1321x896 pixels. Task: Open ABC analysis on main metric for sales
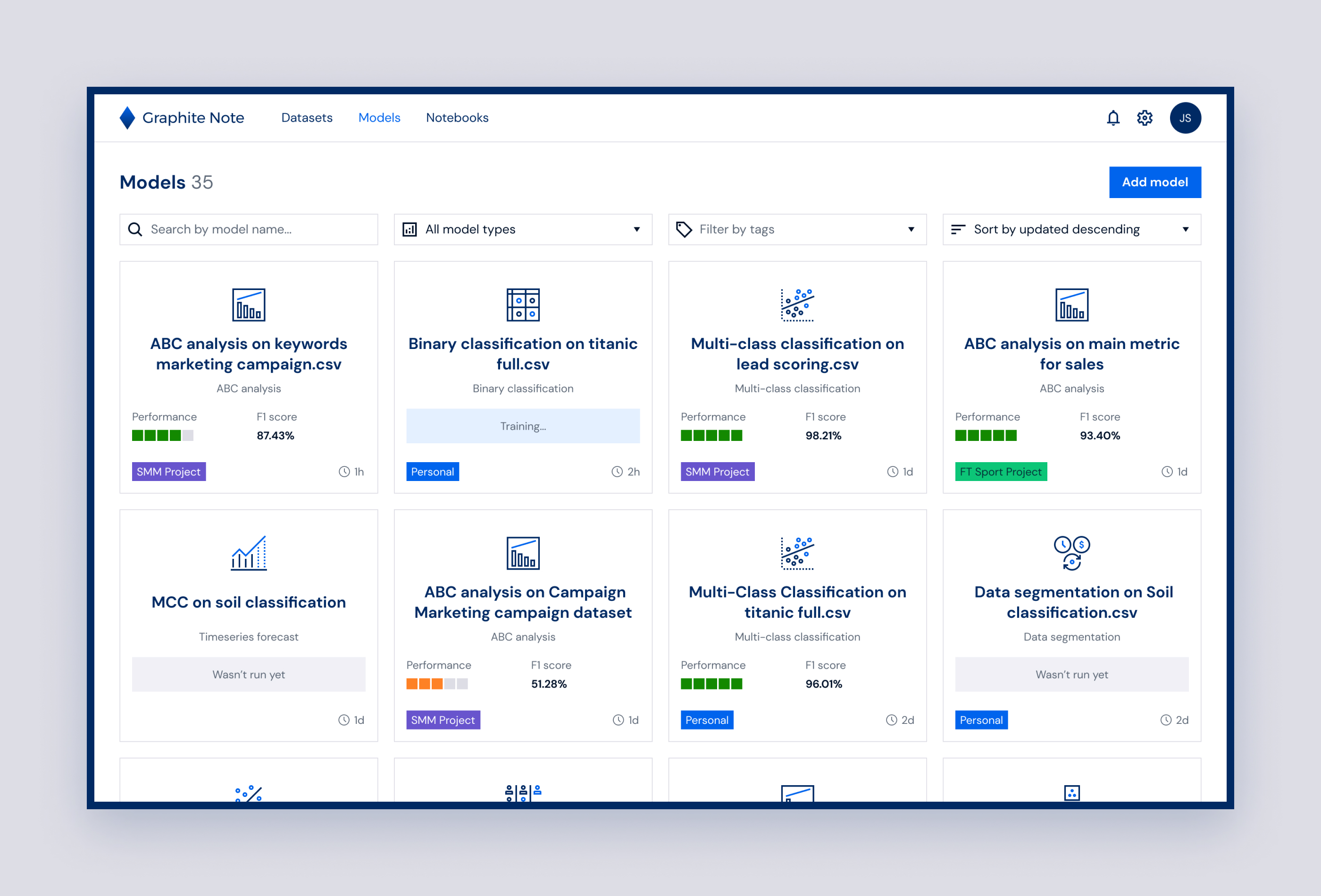(1071, 354)
